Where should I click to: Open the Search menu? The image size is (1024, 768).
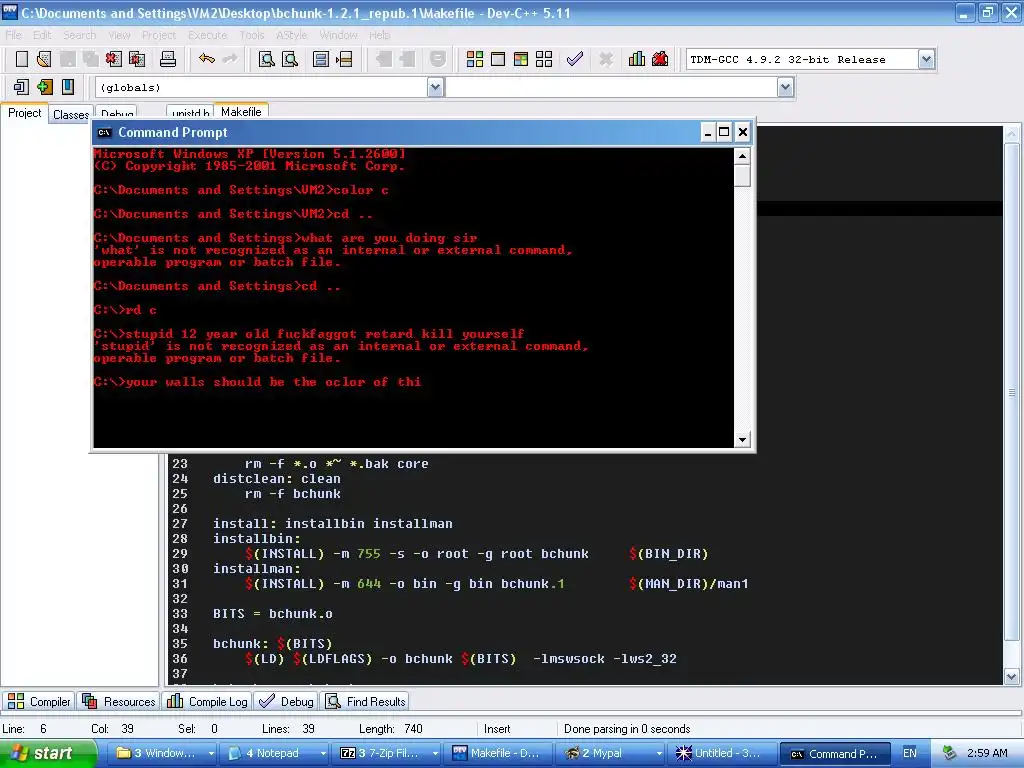tap(80, 35)
